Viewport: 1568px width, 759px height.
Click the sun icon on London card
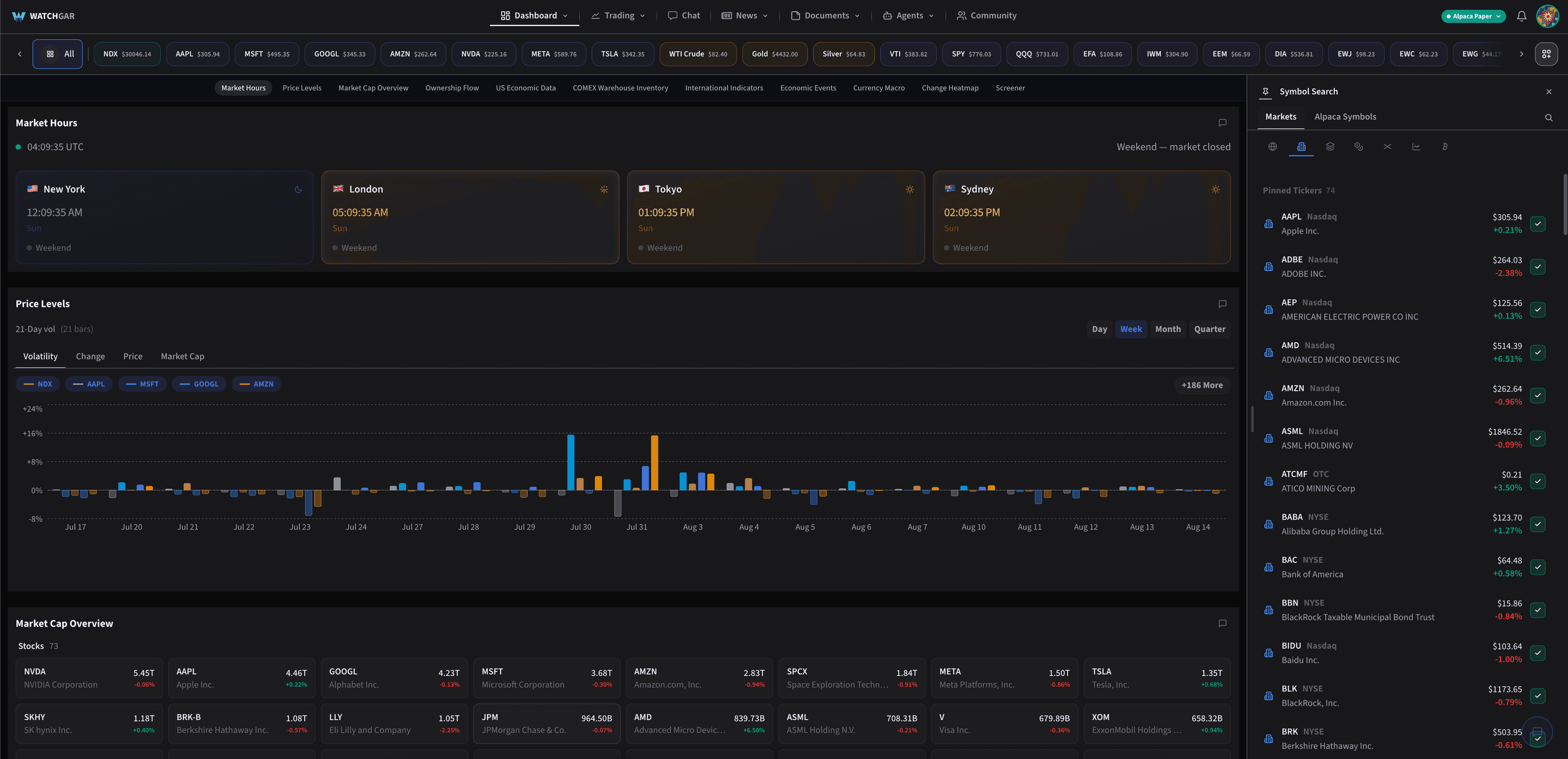click(x=604, y=189)
